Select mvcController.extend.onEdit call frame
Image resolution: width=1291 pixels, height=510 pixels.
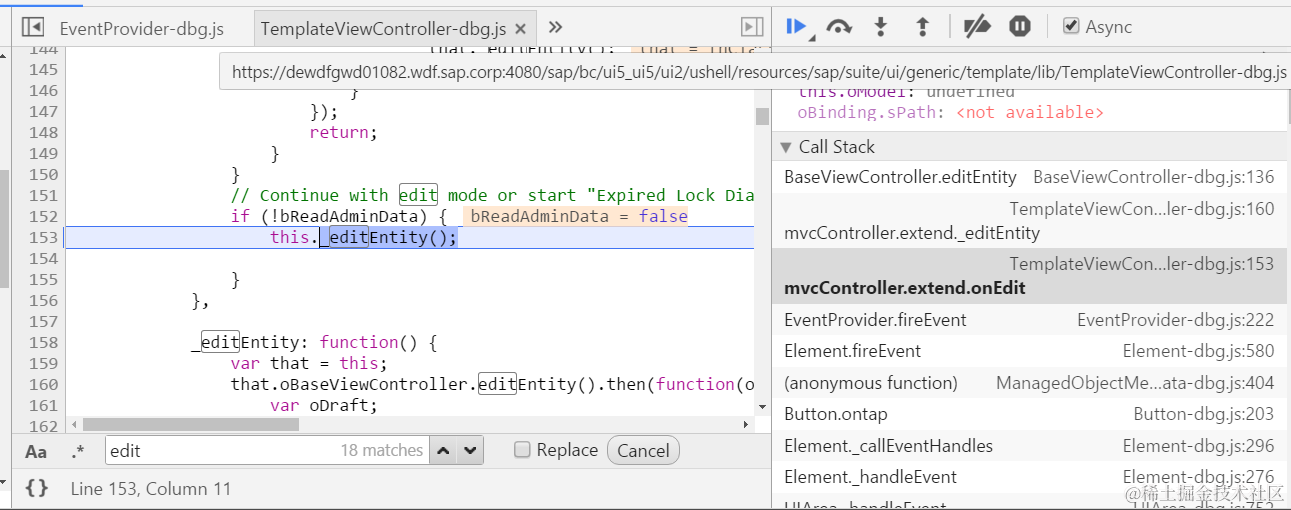[1029, 276]
